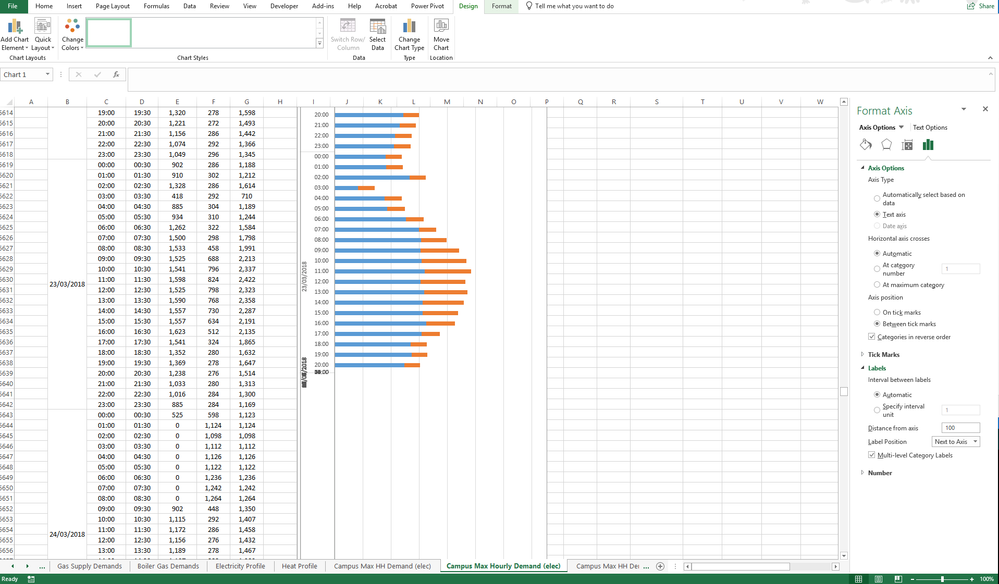Select the highlighted chart style thumbnail
Image resolution: width=999 pixels, height=584 pixels.
click(108, 32)
